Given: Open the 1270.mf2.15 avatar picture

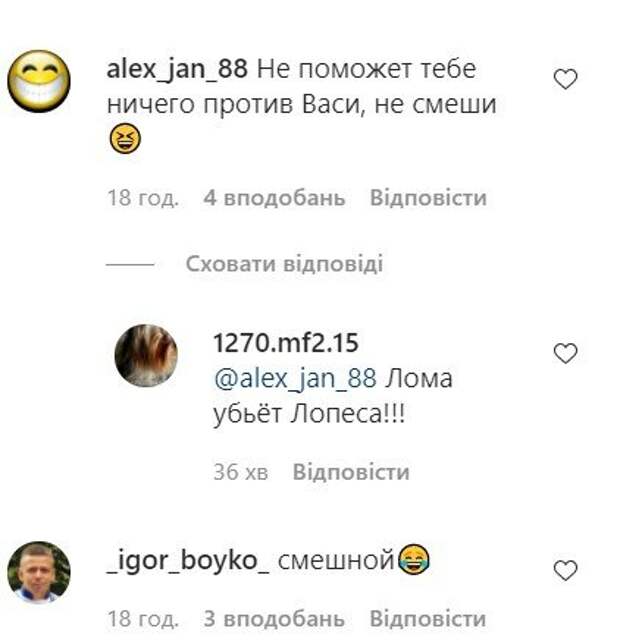Looking at the screenshot, I should pos(146,355).
